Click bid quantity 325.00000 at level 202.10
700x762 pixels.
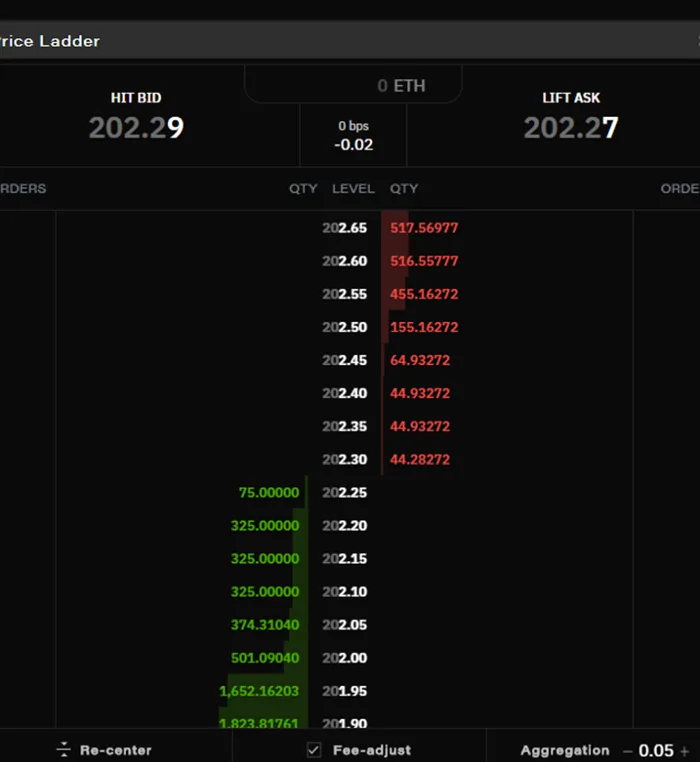pyautogui.click(x=265, y=591)
